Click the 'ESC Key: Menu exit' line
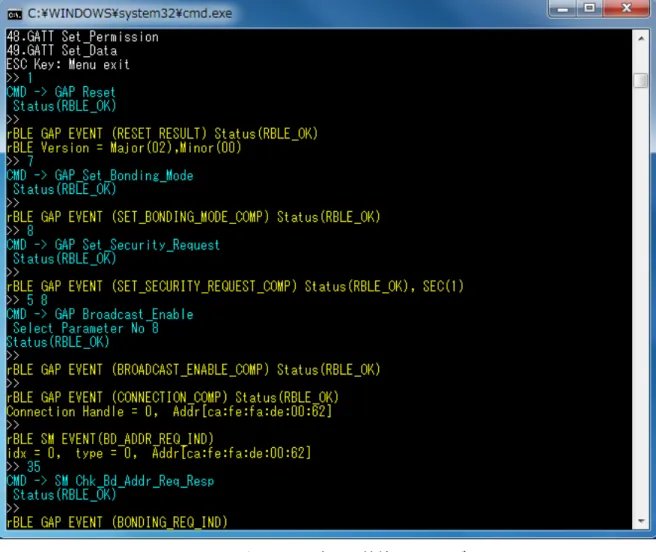Screen dimensions: 656x552 (68, 64)
